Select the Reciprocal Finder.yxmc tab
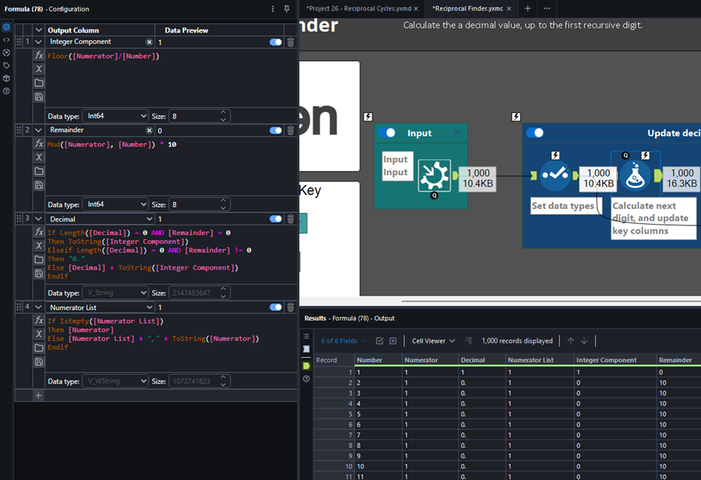 pyautogui.click(x=467, y=8)
